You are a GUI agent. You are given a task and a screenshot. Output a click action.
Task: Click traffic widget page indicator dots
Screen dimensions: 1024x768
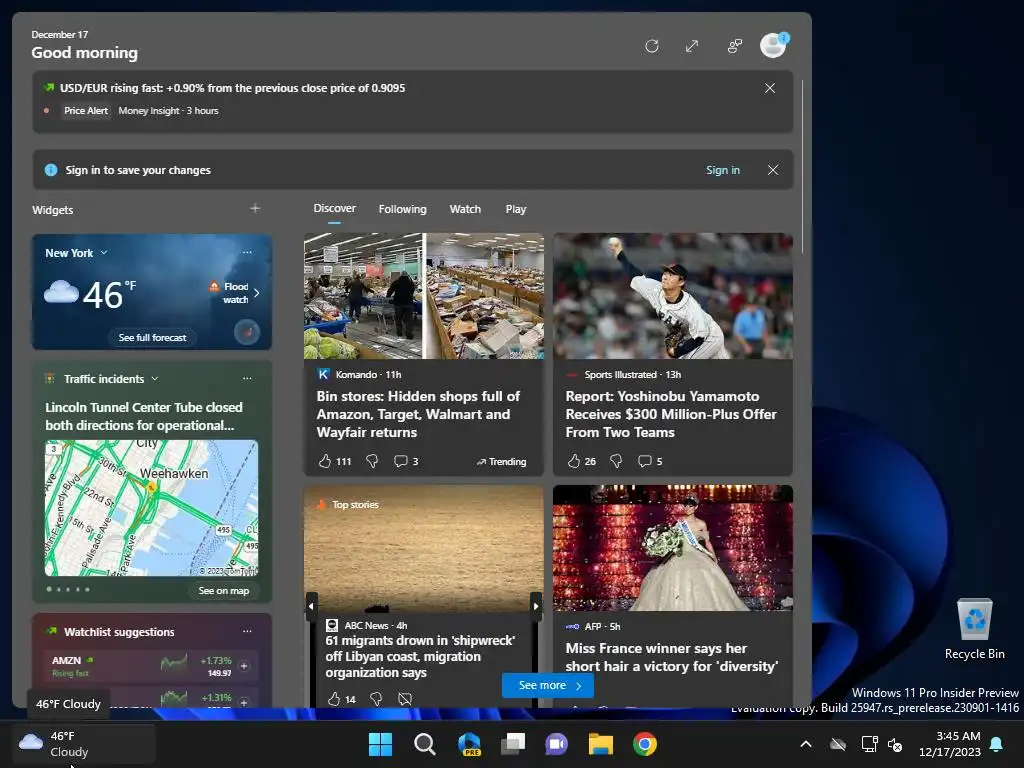click(x=68, y=589)
